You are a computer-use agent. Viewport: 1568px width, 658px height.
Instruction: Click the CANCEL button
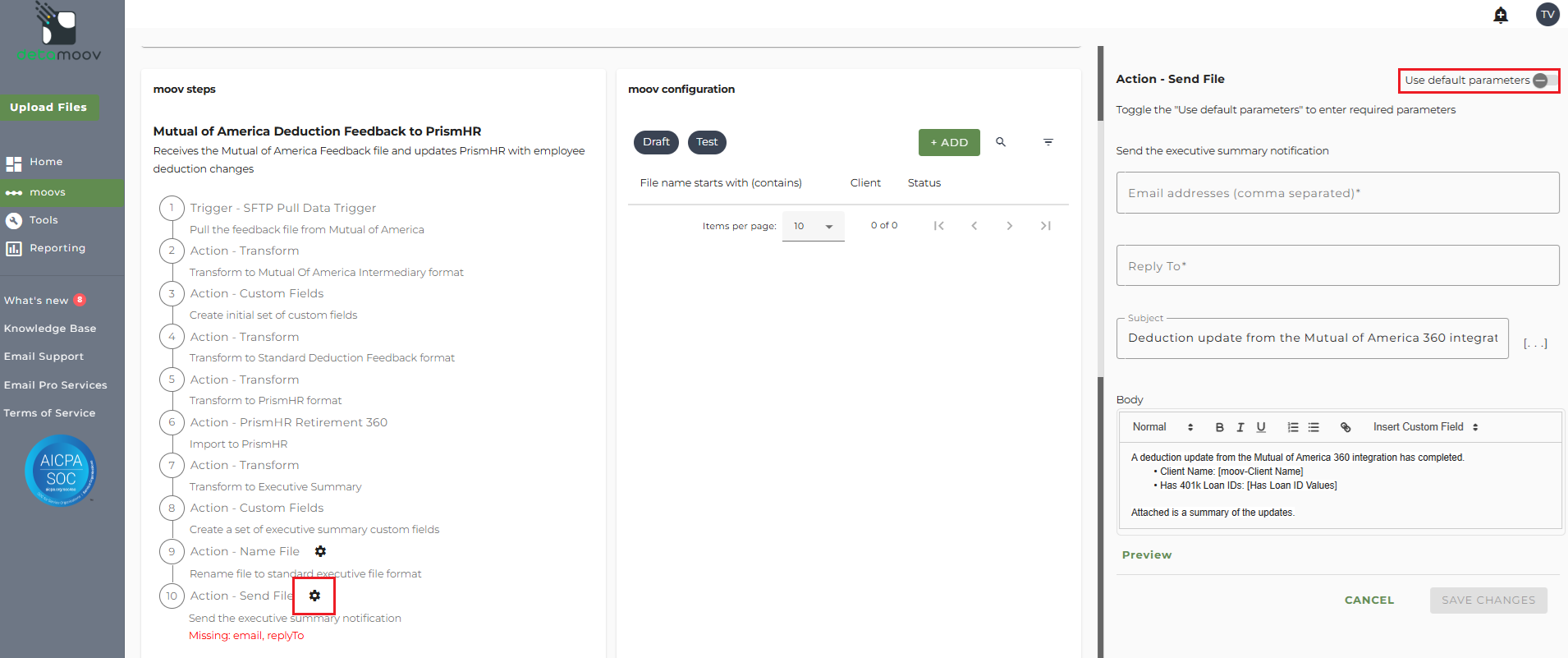coord(1369,600)
